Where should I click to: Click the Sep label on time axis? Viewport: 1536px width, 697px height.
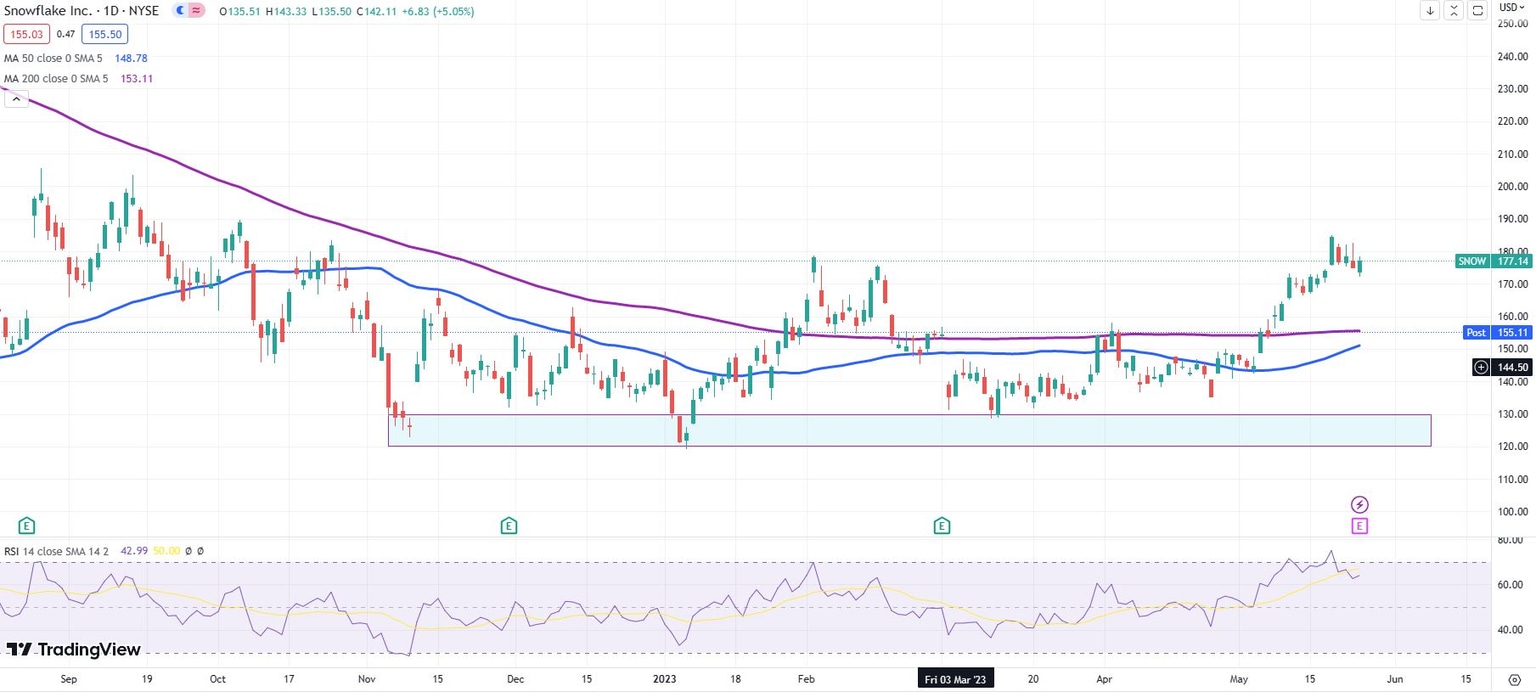pyautogui.click(x=69, y=679)
